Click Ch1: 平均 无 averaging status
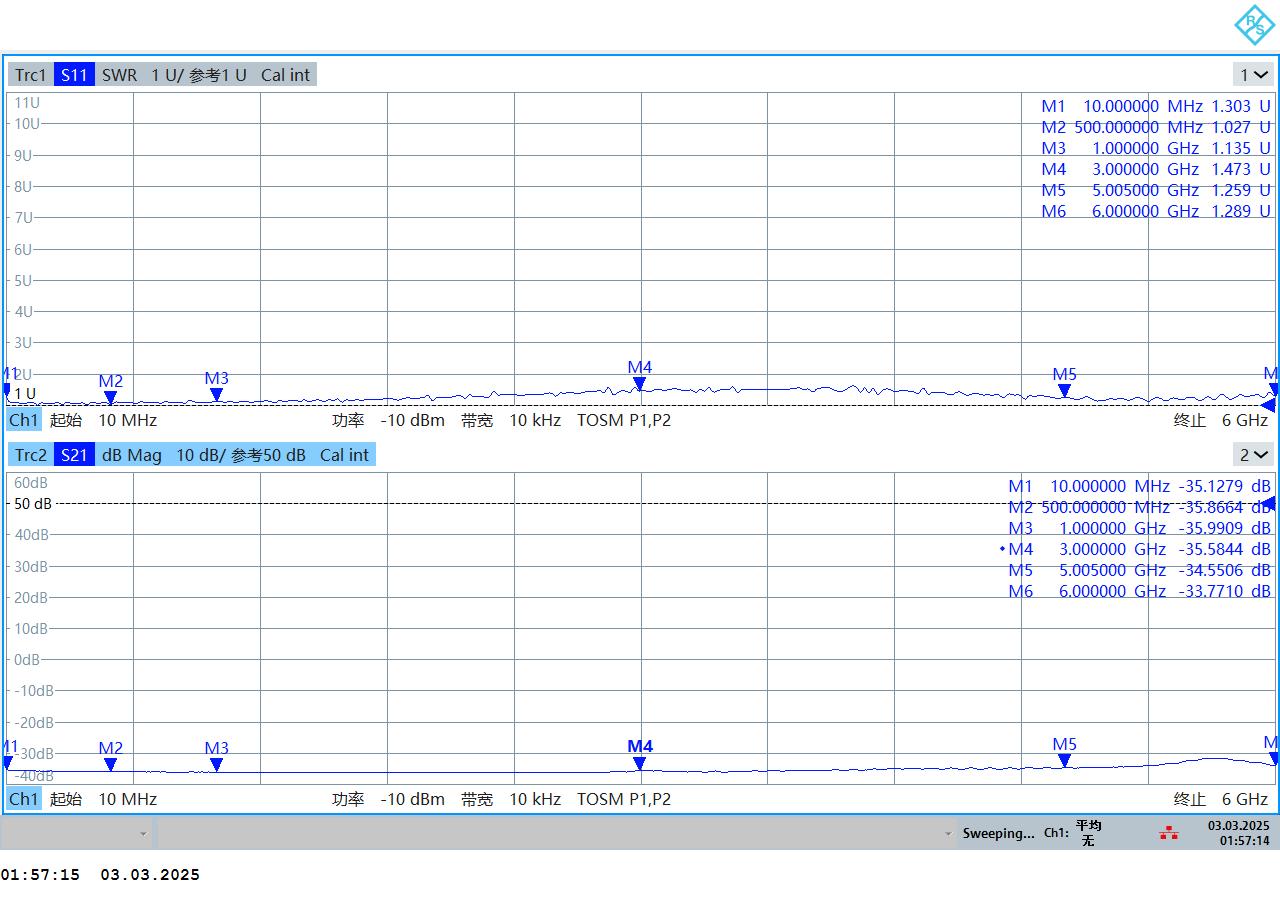The image size is (1280, 900). pyautogui.click(x=1073, y=833)
